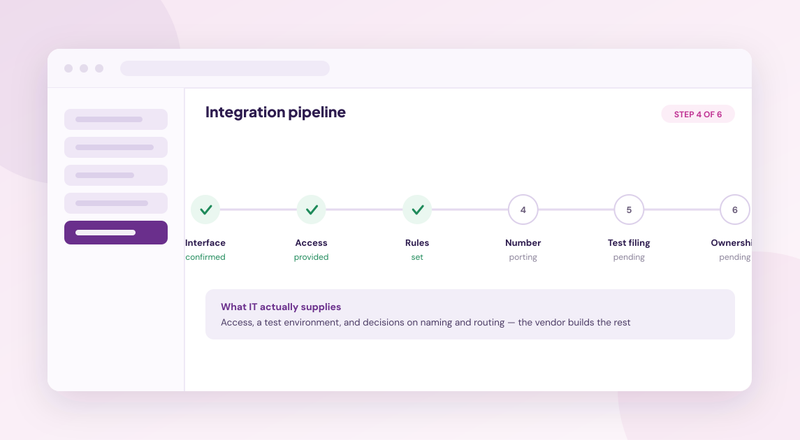The image size is (800, 440).
Task: Open the second sidebar menu item
Action: click(x=116, y=147)
